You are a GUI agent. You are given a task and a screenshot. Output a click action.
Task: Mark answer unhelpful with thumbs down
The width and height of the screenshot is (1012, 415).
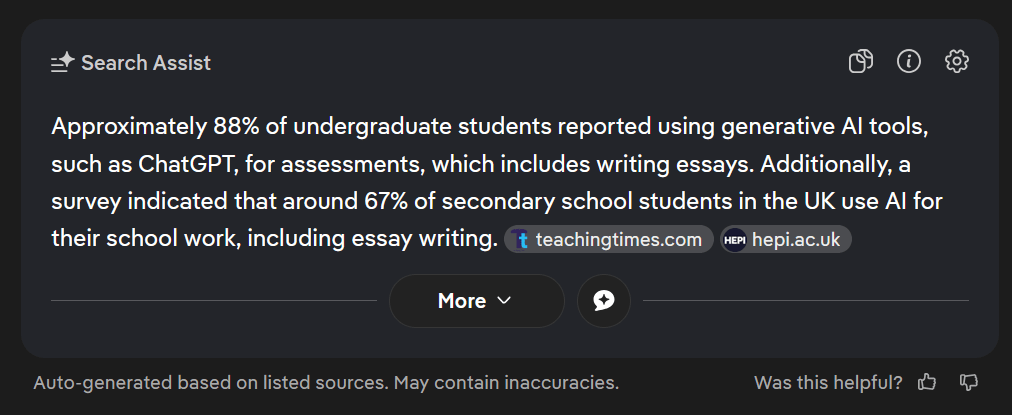pos(968,382)
